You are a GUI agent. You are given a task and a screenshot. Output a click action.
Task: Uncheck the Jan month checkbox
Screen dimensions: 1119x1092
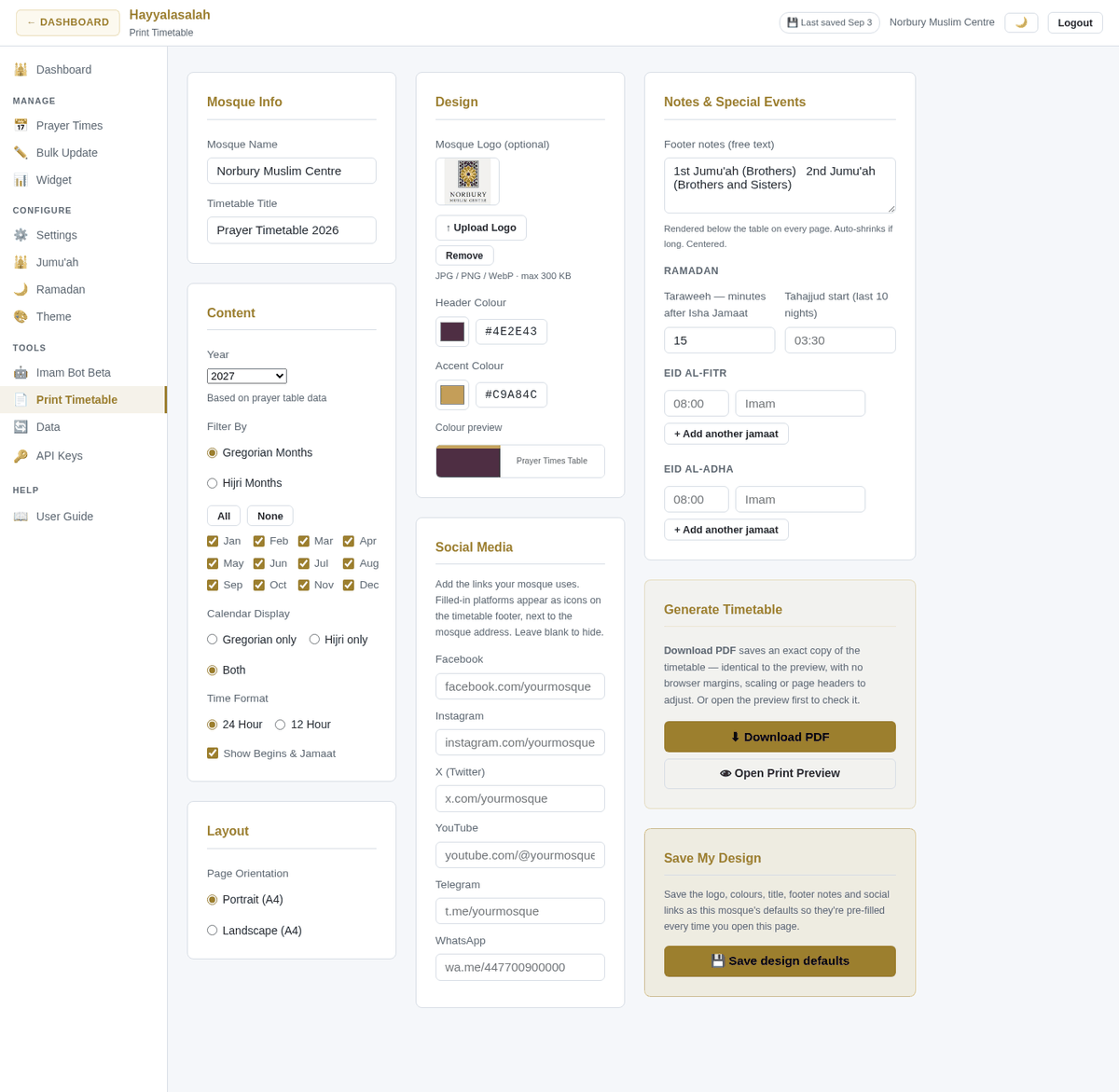[213, 541]
